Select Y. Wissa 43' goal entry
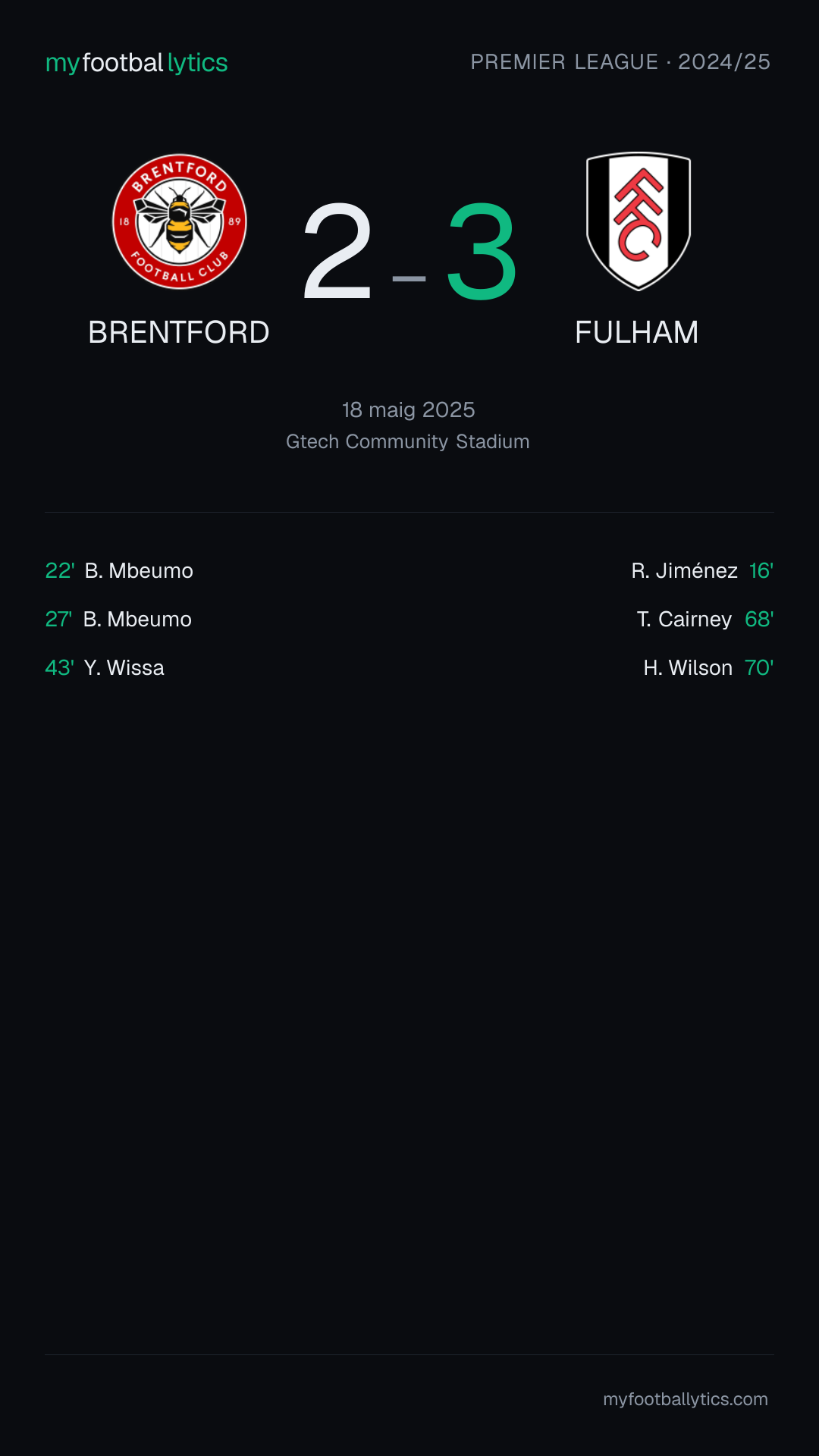Screen dimensions: 819x1456 click(105, 667)
